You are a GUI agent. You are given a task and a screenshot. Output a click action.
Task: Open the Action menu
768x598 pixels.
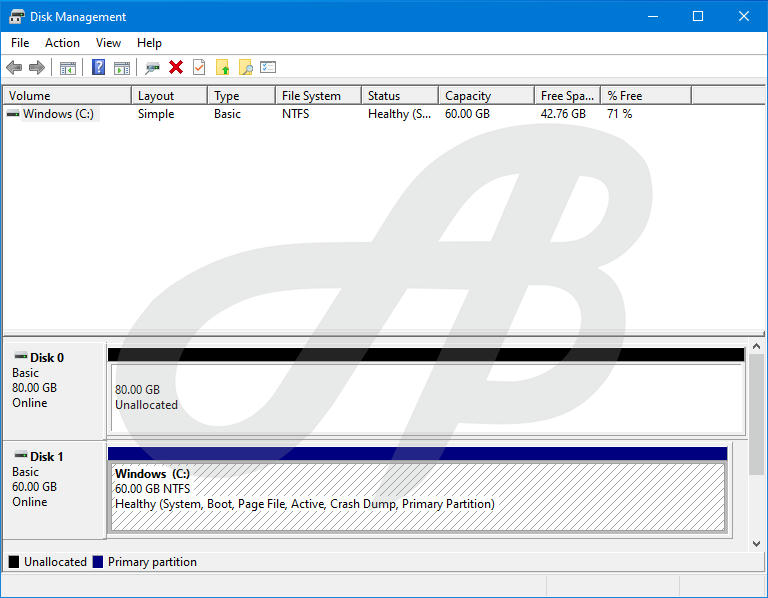pos(62,43)
